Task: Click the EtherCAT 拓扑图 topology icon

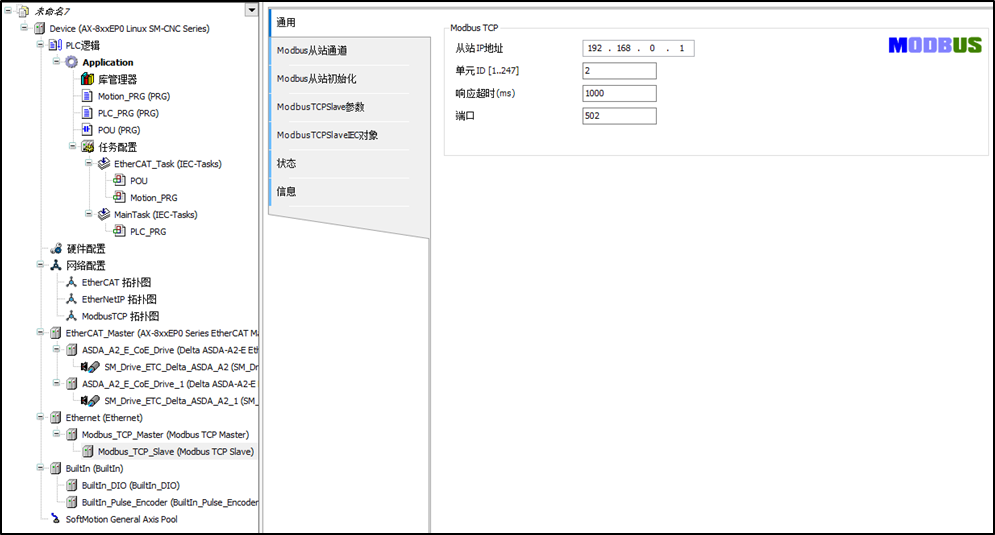Action: (71, 283)
